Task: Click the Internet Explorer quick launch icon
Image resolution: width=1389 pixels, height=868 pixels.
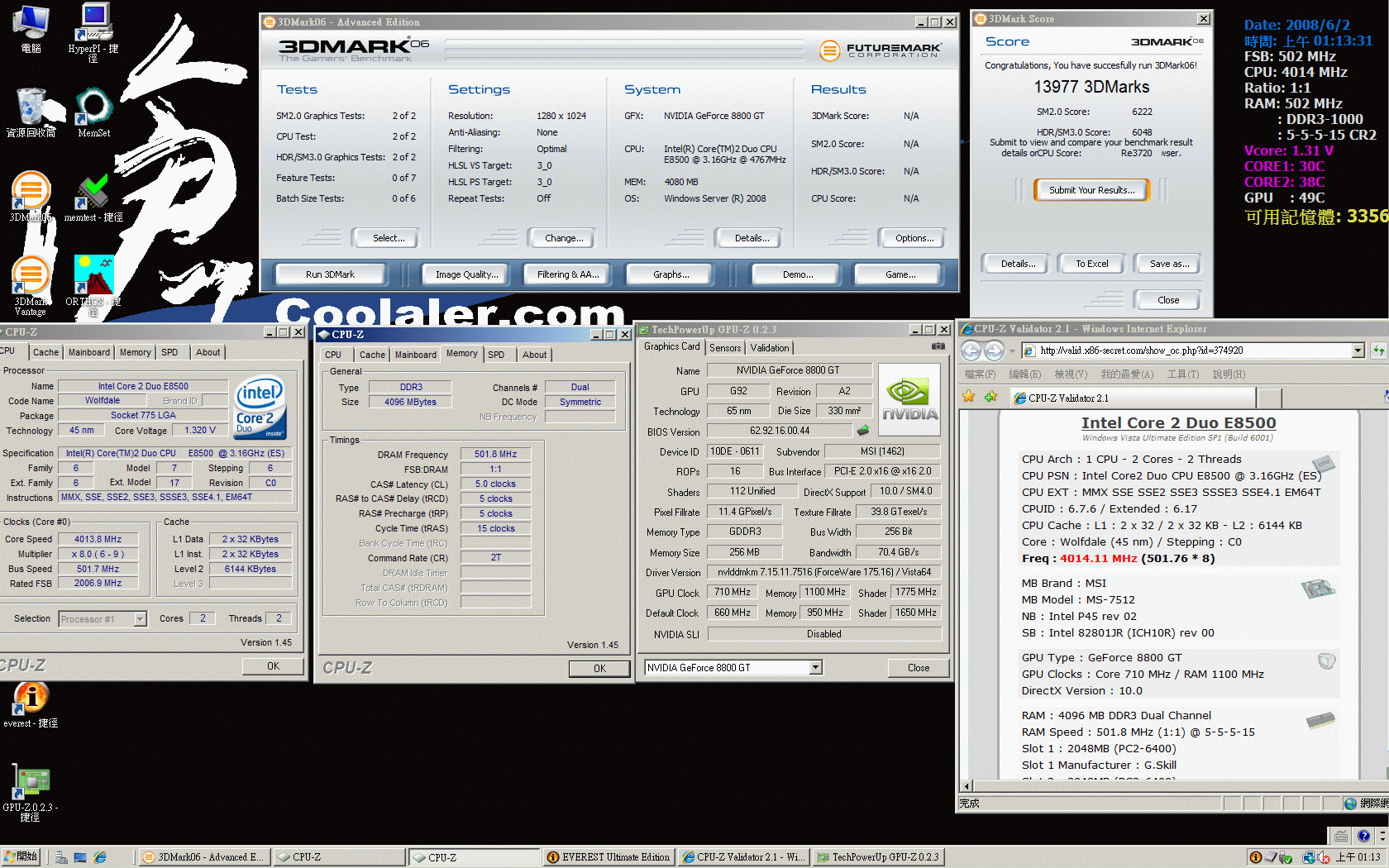Action: tap(100, 857)
